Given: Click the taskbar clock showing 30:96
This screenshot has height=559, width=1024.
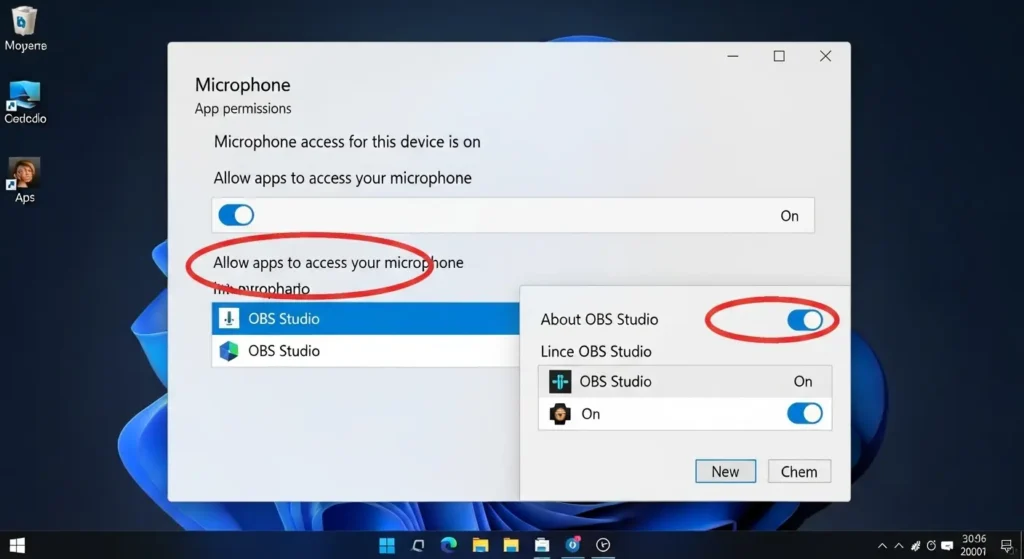Looking at the screenshot, I should (973, 545).
